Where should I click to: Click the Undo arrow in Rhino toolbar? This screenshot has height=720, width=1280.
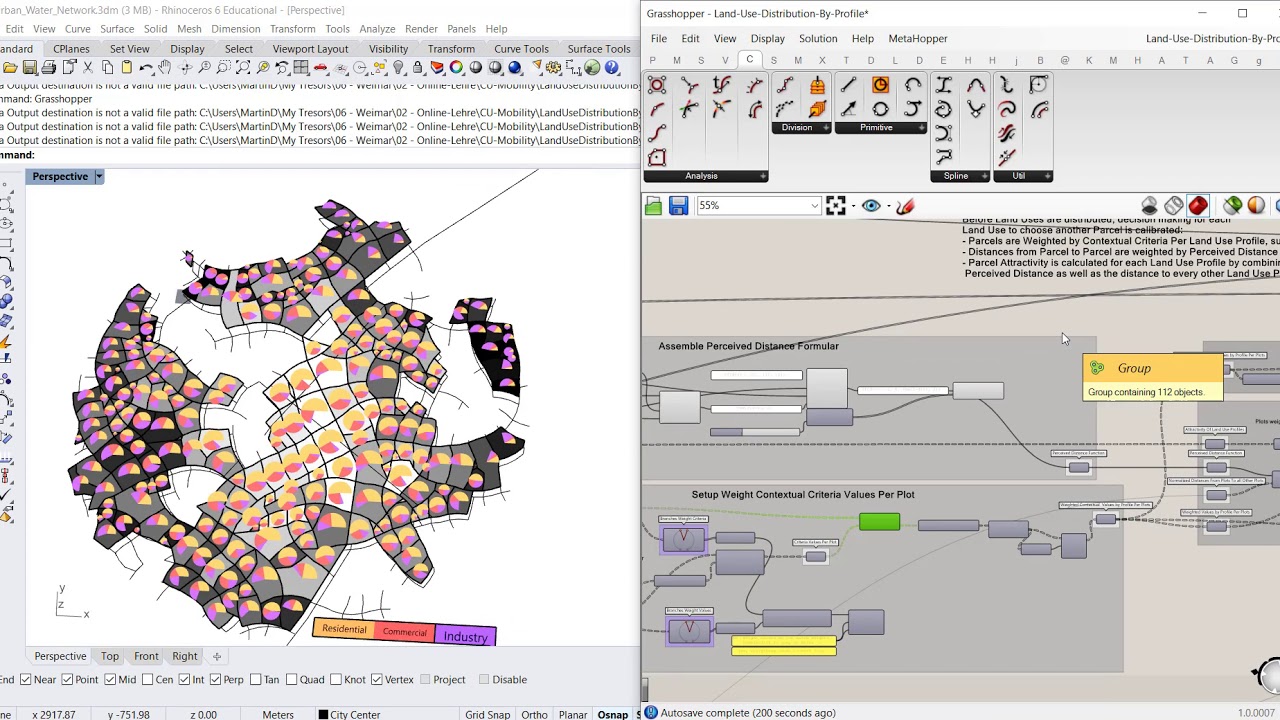(x=146, y=68)
